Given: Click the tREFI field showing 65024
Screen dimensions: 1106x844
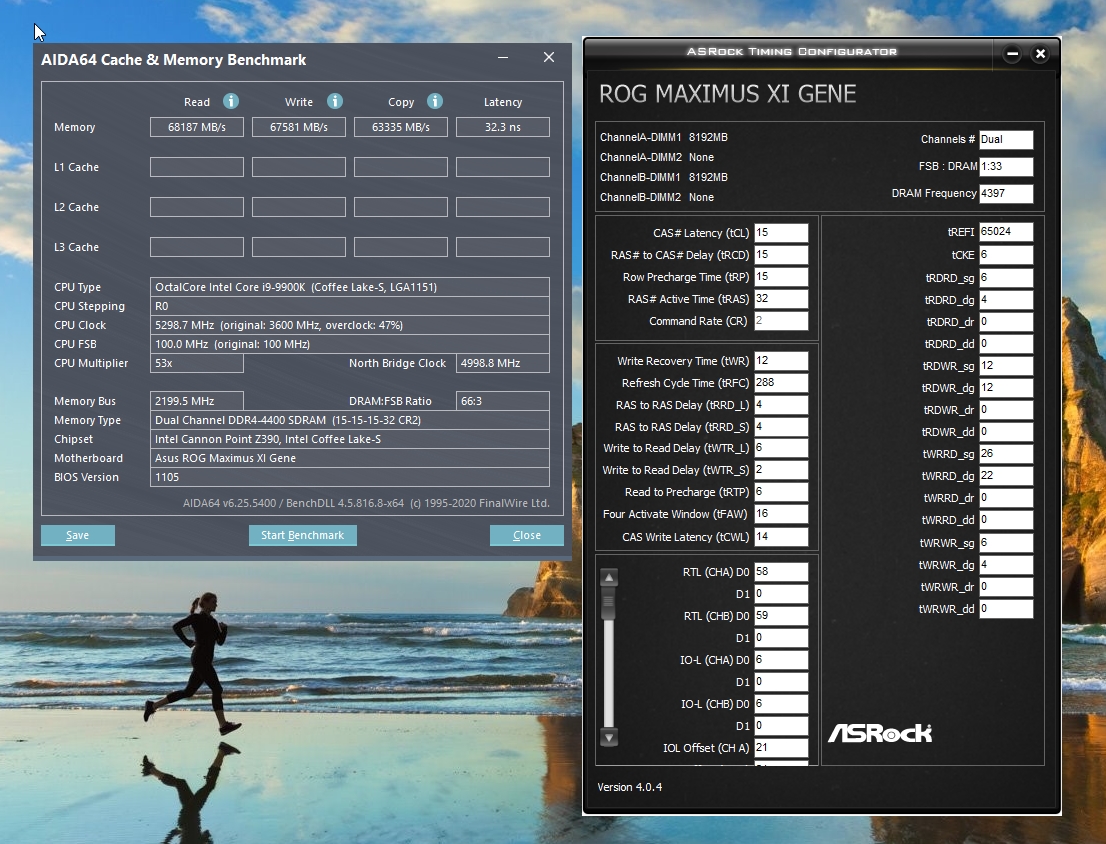Looking at the screenshot, I should point(1006,231).
